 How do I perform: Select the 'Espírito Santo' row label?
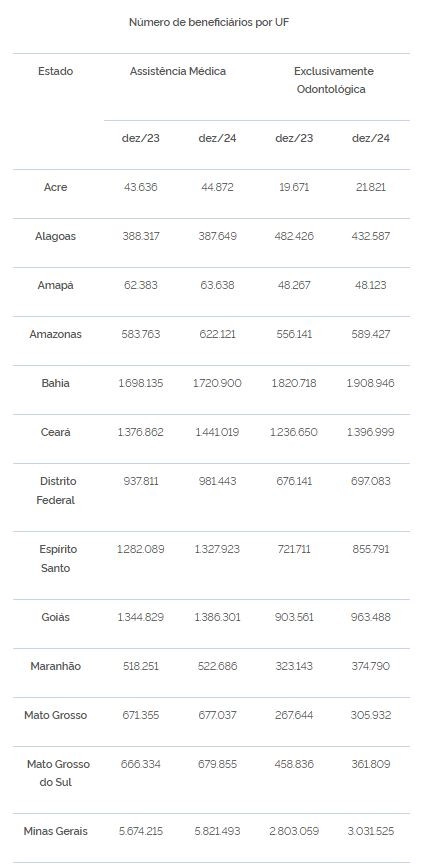click(x=56, y=558)
